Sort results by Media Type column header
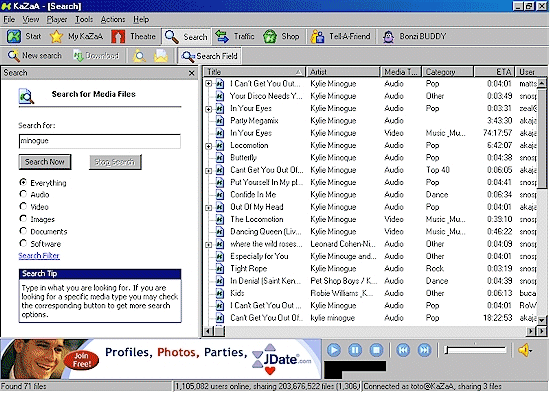The height and width of the screenshot is (393, 550). (401, 72)
